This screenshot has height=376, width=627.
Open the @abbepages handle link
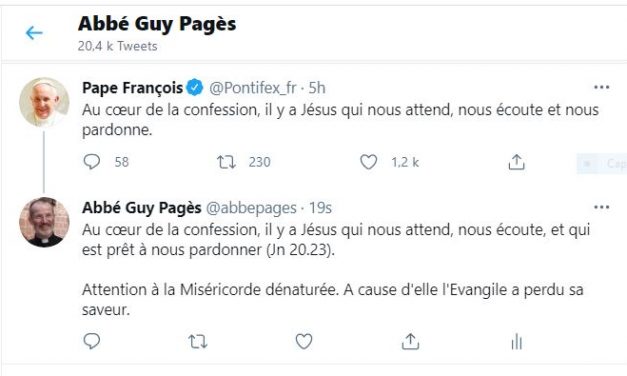[x=251, y=208]
